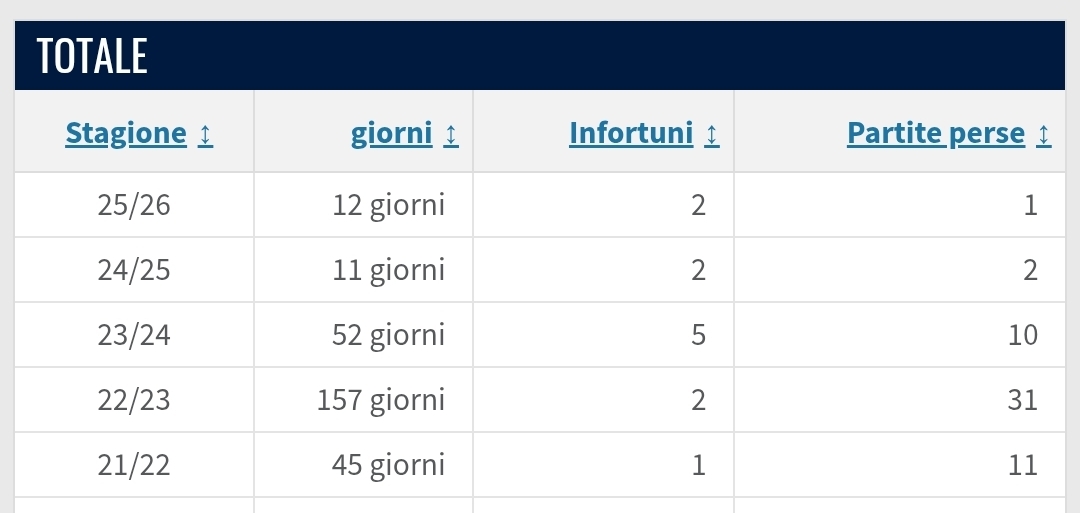This screenshot has width=1080, height=513.
Task: Click sort arrow icon beside Partite perse
Action: click(1044, 134)
